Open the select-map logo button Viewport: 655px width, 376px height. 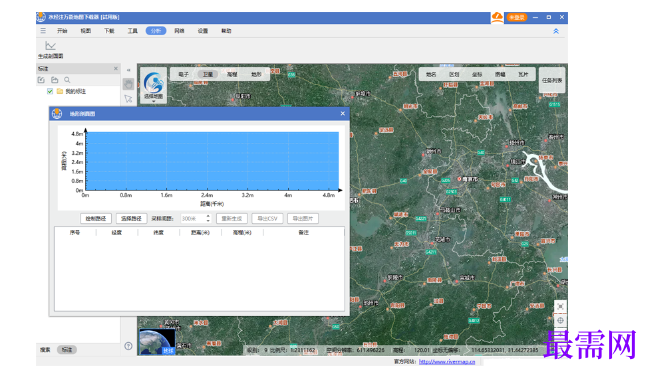[x=153, y=85]
